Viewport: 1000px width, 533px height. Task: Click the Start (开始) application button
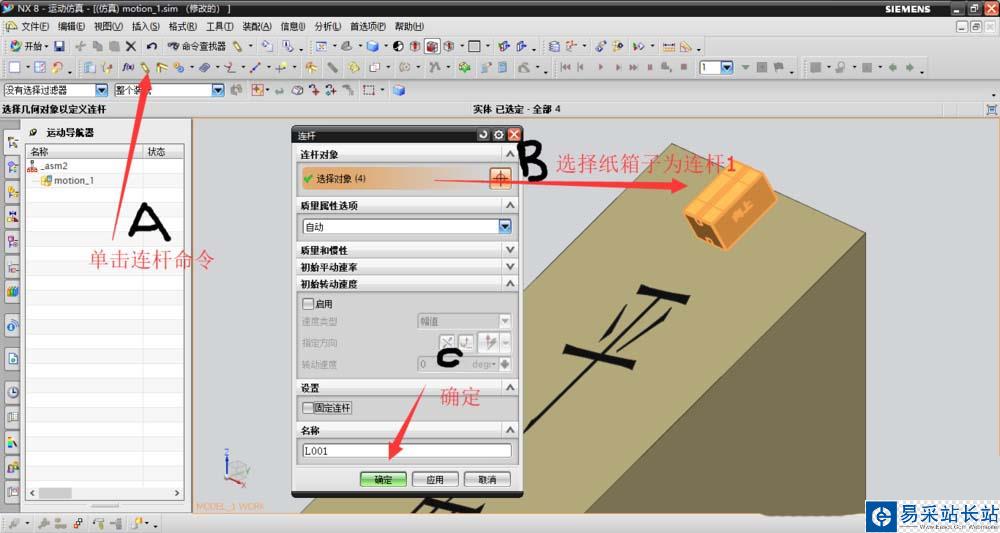[27, 46]
